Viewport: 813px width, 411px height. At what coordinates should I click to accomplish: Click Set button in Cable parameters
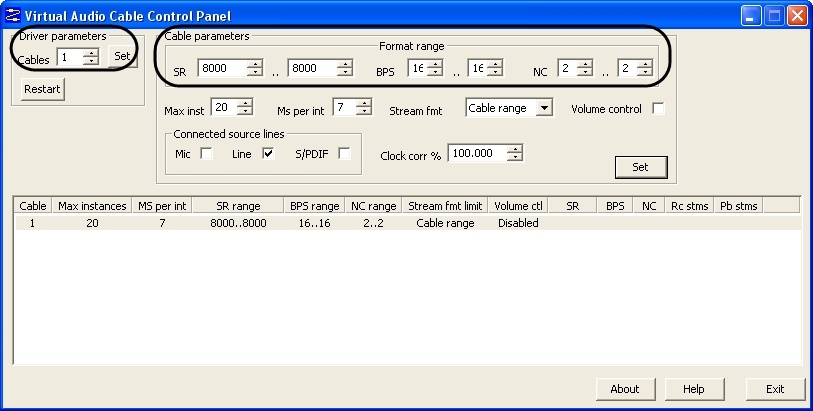click(x=640, y=167)
